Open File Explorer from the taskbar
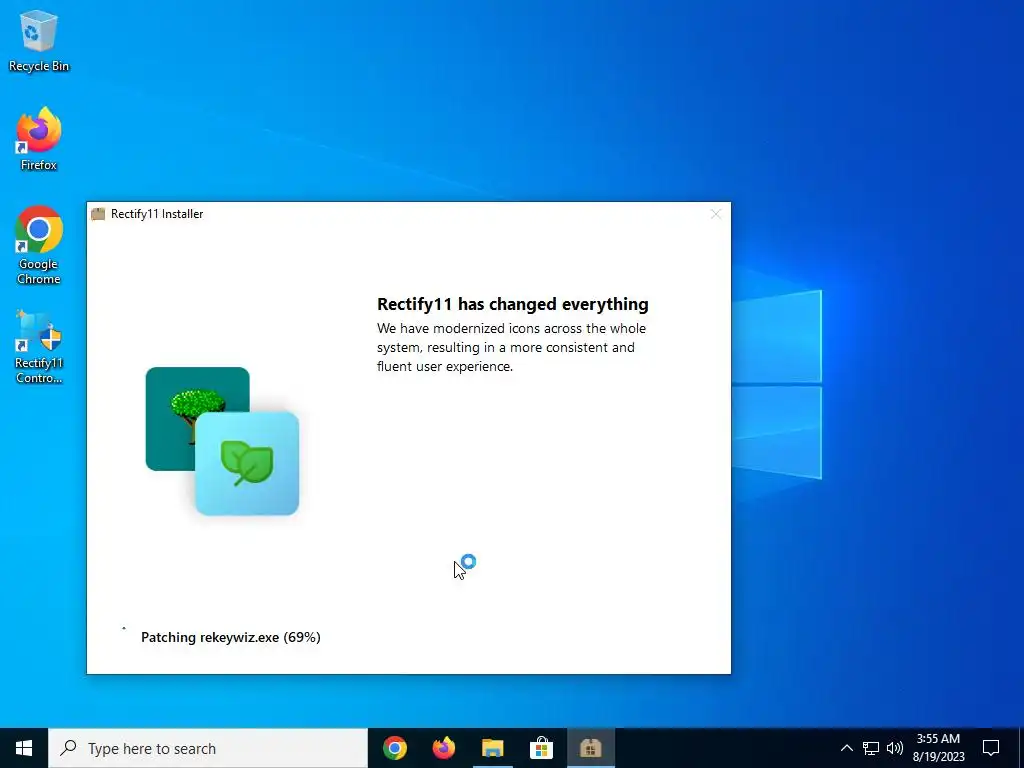 [x=493, y=748]
